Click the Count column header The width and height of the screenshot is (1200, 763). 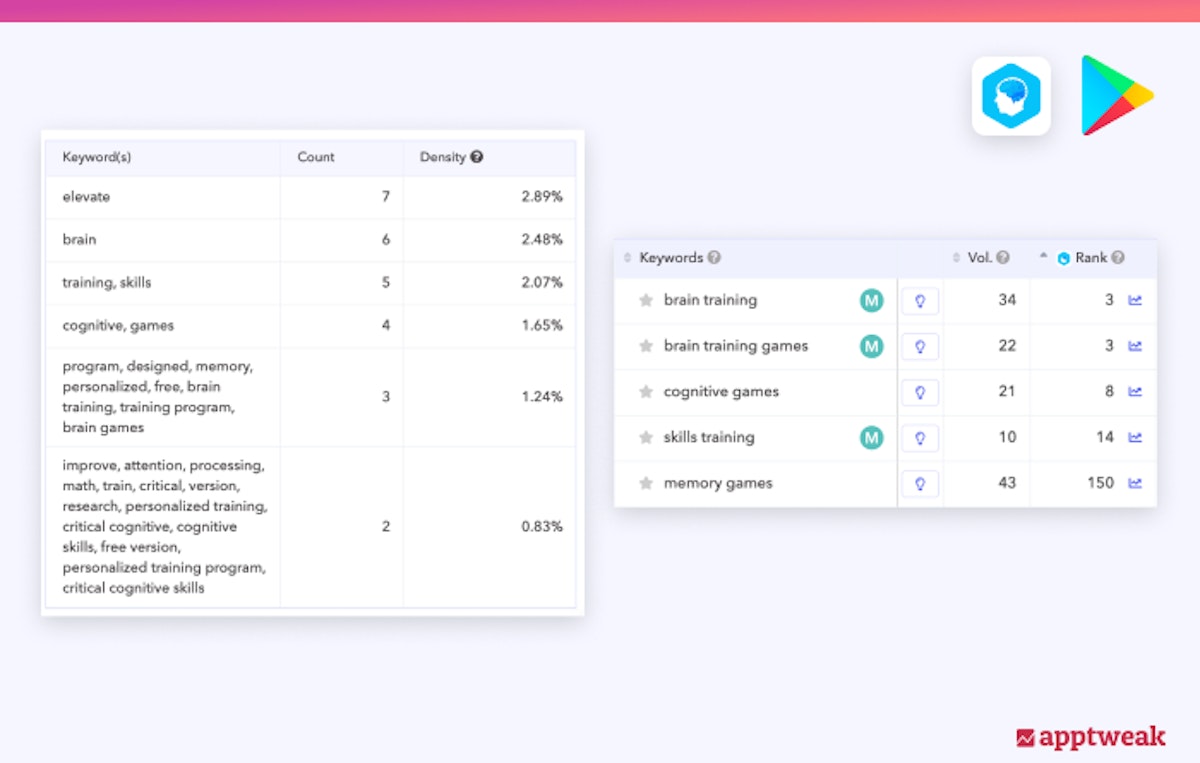pos(316,157)
